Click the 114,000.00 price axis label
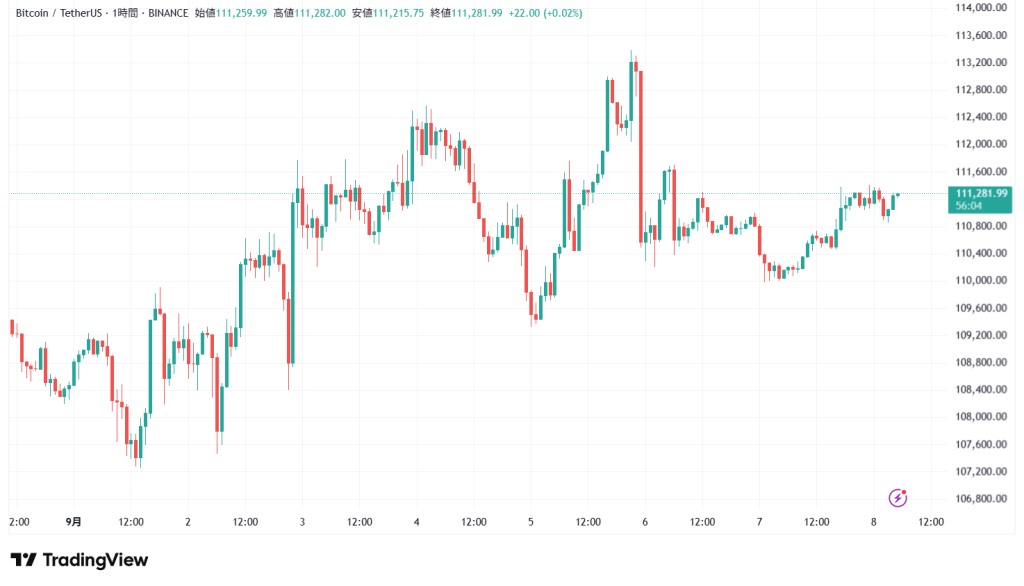Image resolution: width=1024 pixels, height=586 pixels. 980,8
